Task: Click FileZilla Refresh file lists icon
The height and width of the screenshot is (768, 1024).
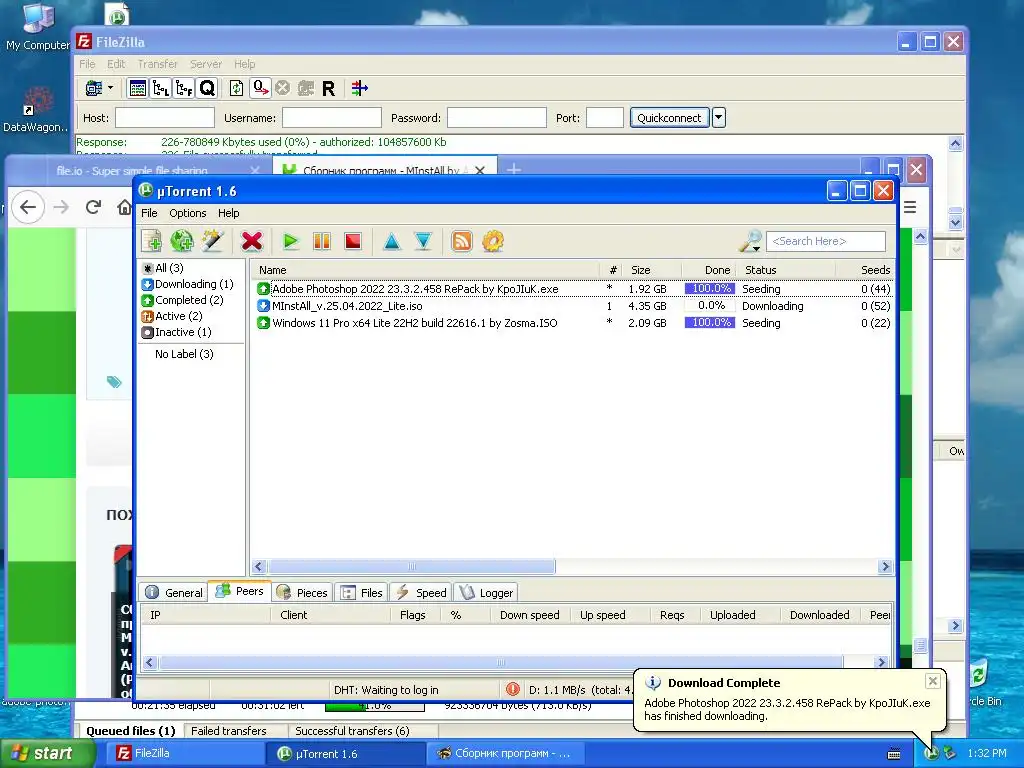Action: (236, 88)
